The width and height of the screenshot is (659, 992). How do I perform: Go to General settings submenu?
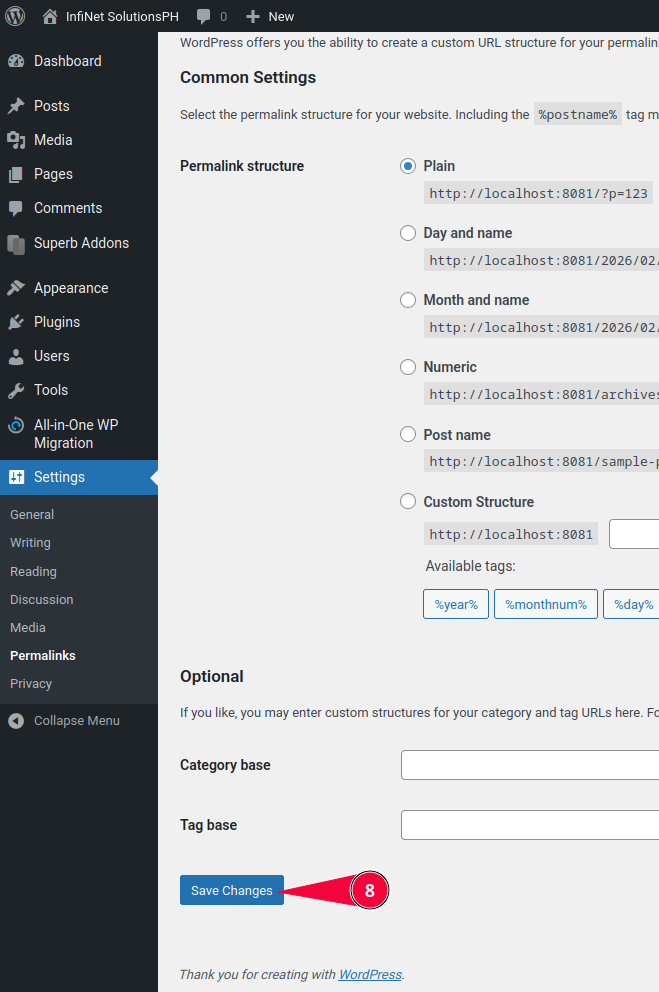click(32, 515)
